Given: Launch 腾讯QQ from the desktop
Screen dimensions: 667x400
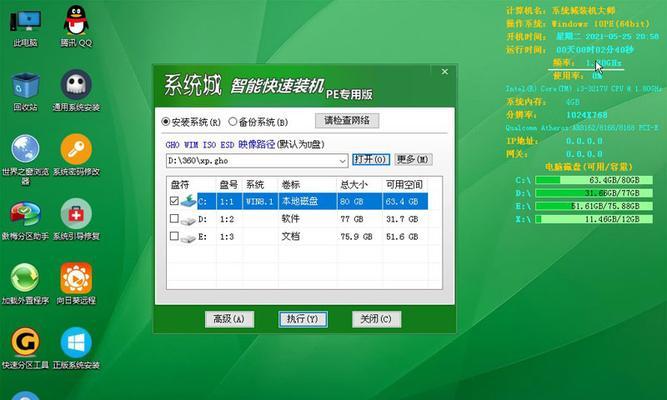Looking at the screenshot, I should pyautogui.click(x=75, y=23).
